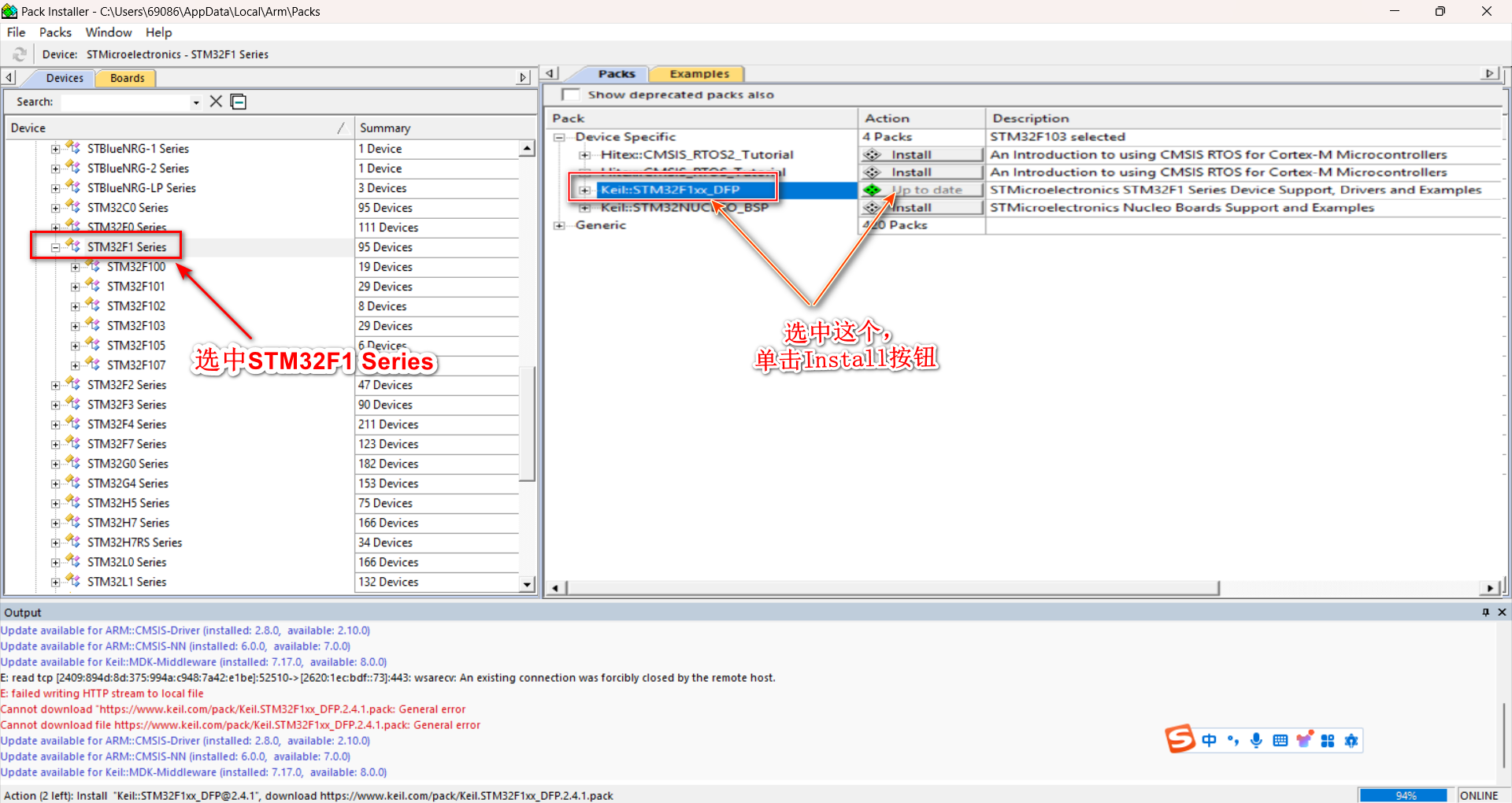Expand the STM32F103 tree node
Screen dimensions: 1512x803
coord(75,326)
